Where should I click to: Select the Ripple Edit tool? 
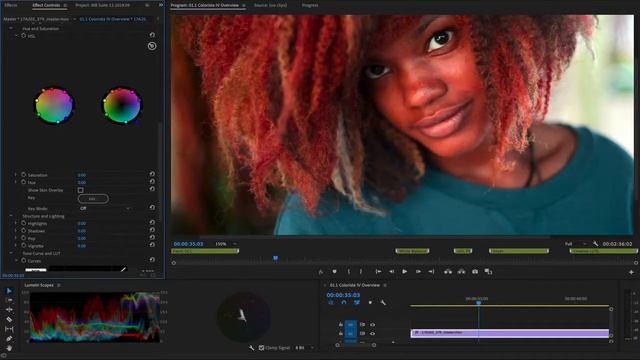(9, 309)
